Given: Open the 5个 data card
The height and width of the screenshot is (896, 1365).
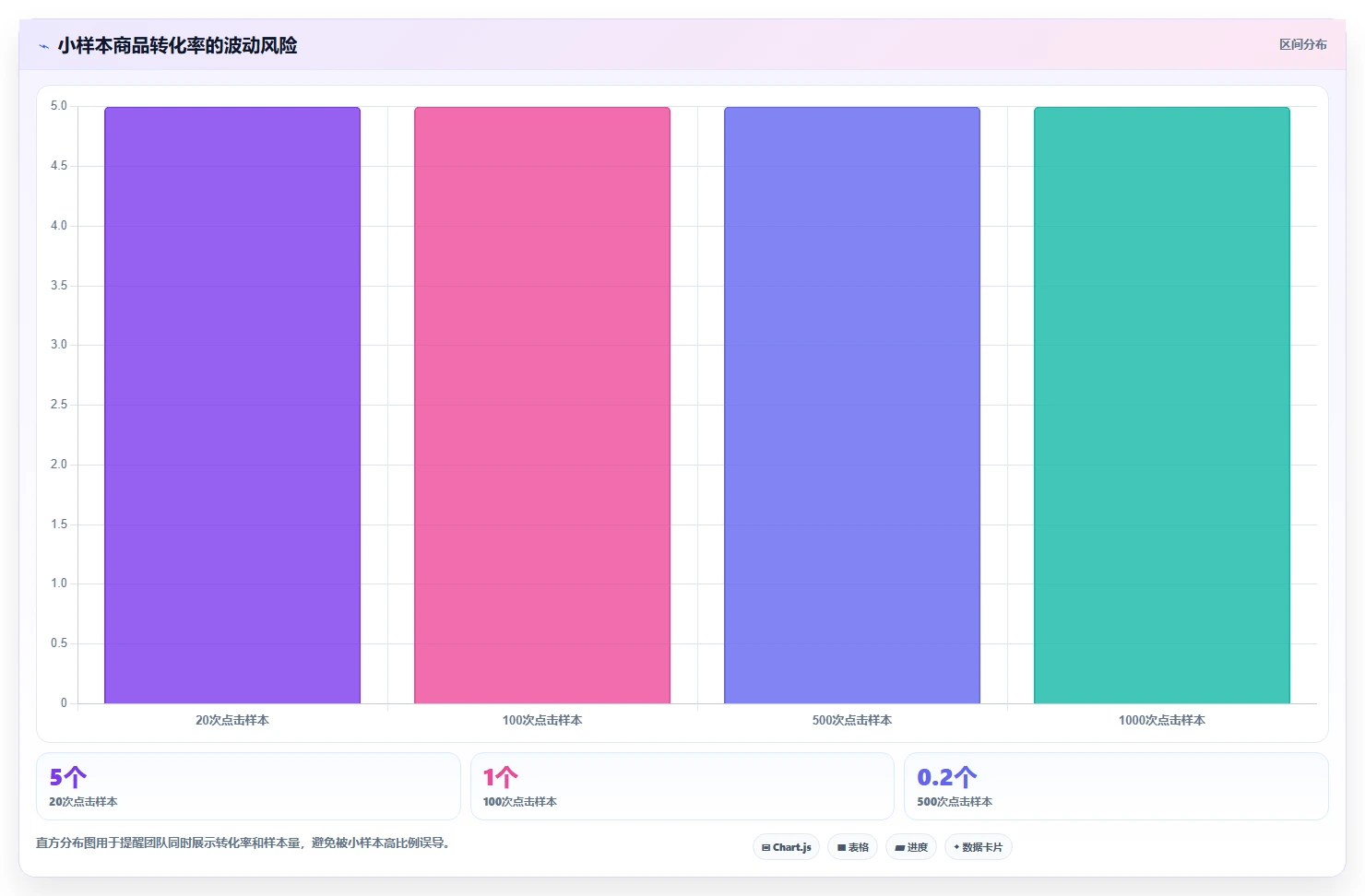Looking at the screenshot, I should 248,786.
